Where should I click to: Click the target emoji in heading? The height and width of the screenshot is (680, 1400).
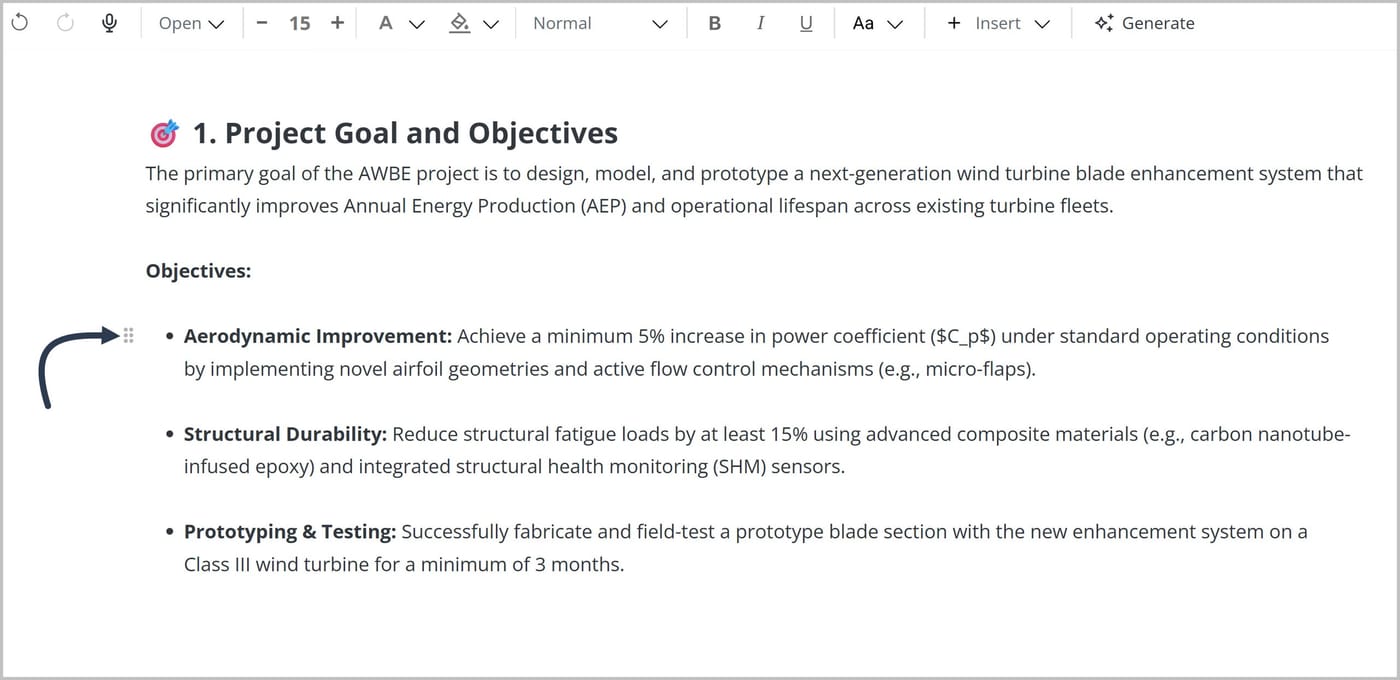[163, 133]
